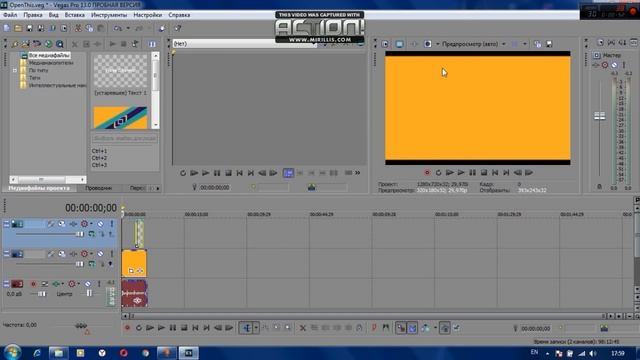This screenshot has width=640, height=360.
Task: Click the Master bus volume fader
Action: click(599, 116)
